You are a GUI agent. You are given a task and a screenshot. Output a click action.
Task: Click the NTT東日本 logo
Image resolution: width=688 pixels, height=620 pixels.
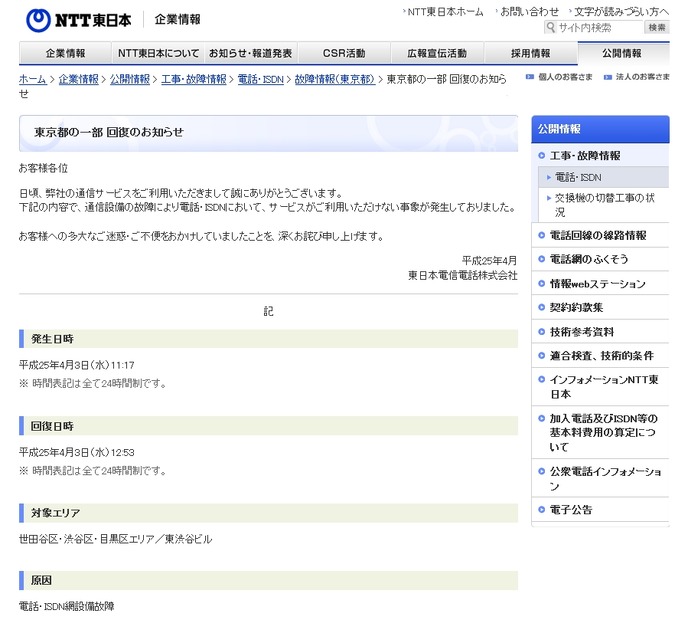[x=79, y=20]
